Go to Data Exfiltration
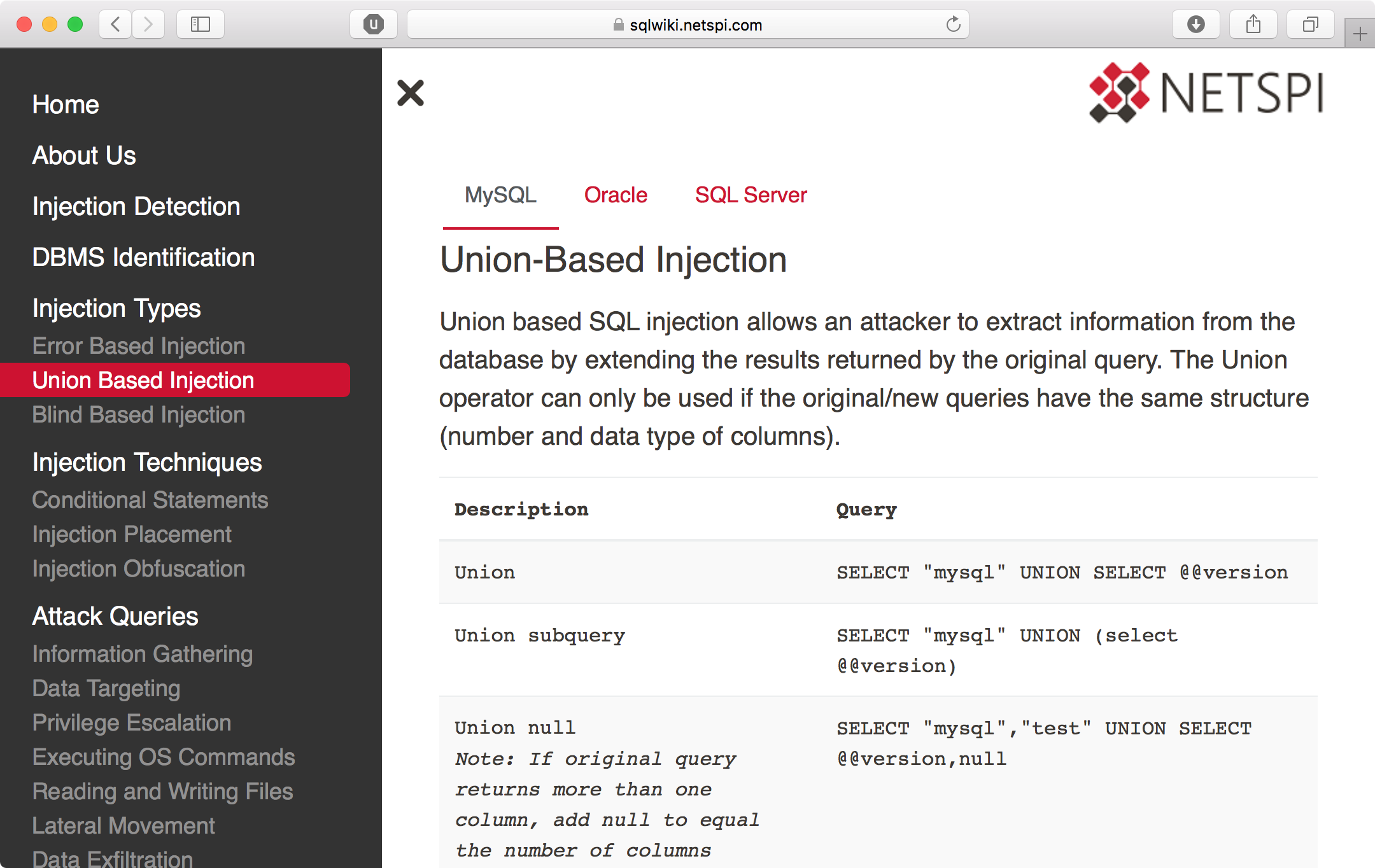 click(113, 858)
